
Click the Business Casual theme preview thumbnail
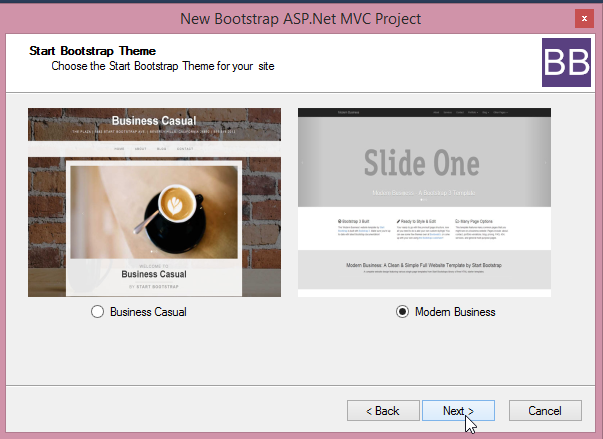[x=154, y=202]
